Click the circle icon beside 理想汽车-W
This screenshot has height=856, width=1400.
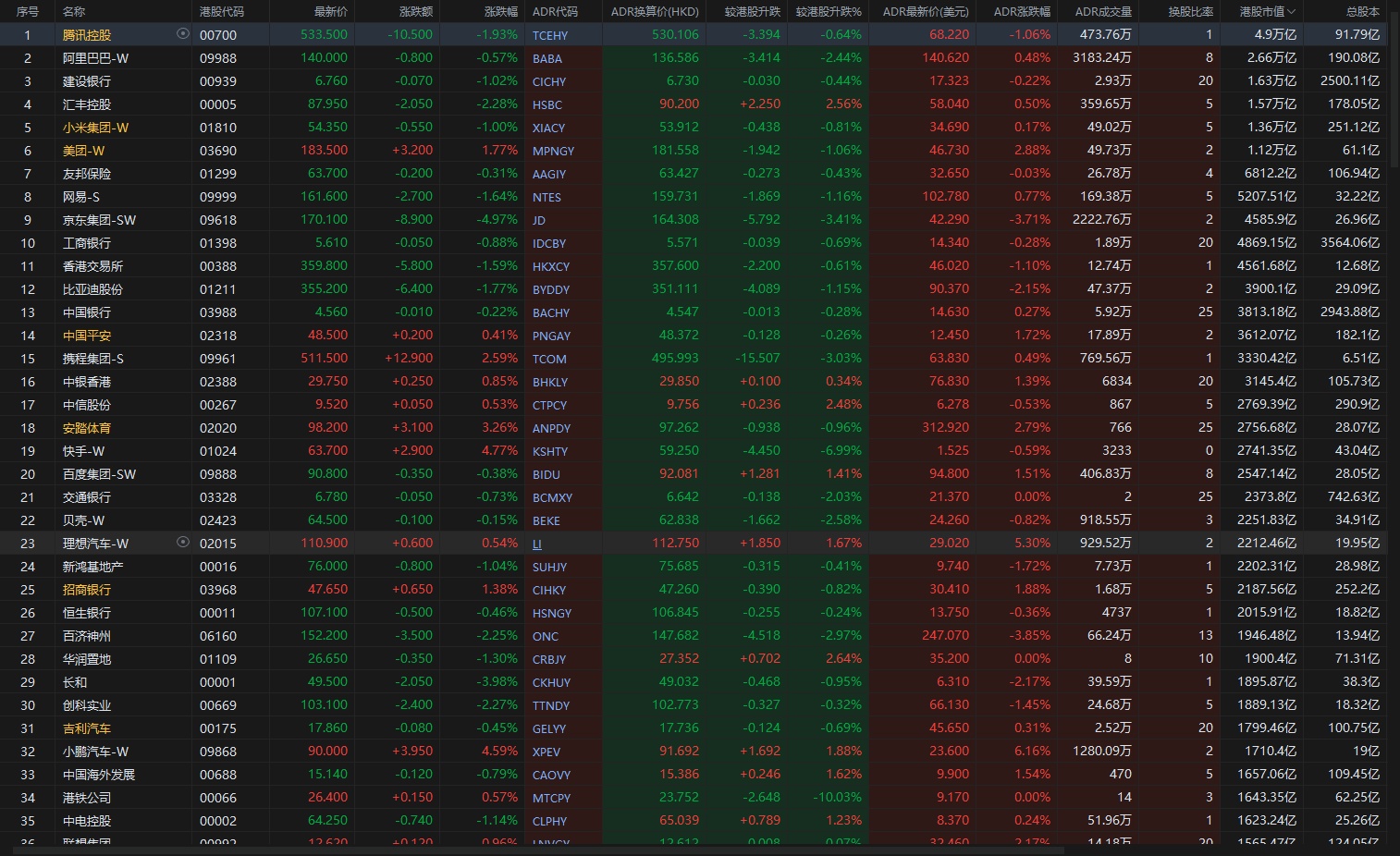pos(182,543)
